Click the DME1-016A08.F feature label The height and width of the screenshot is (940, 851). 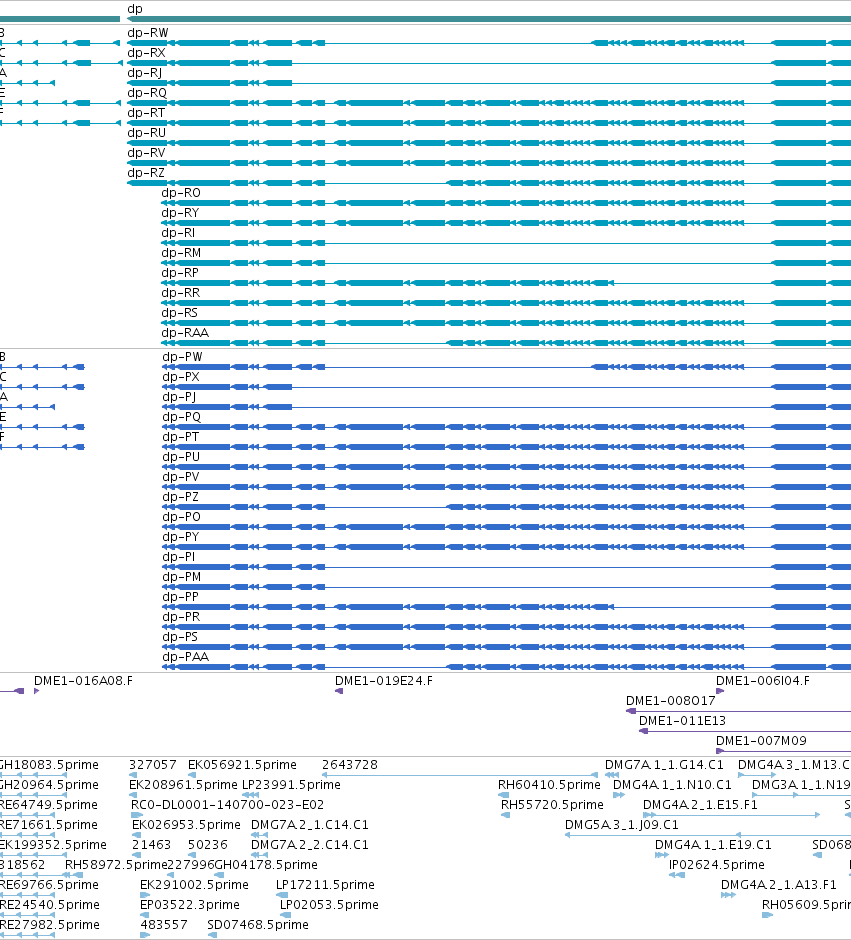[x=83, y=681]
